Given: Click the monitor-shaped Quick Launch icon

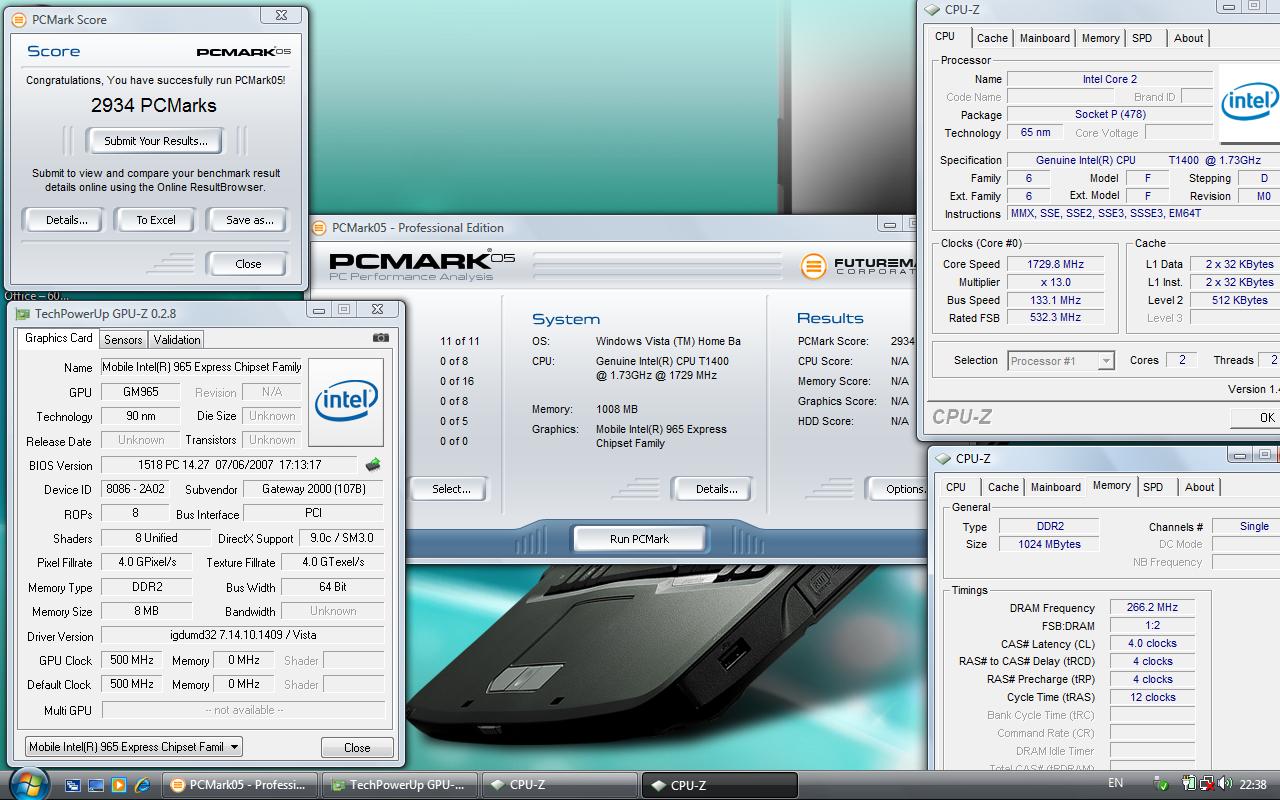Looking at the screenshot, I should pyautogui.click(x=96, y=785).
